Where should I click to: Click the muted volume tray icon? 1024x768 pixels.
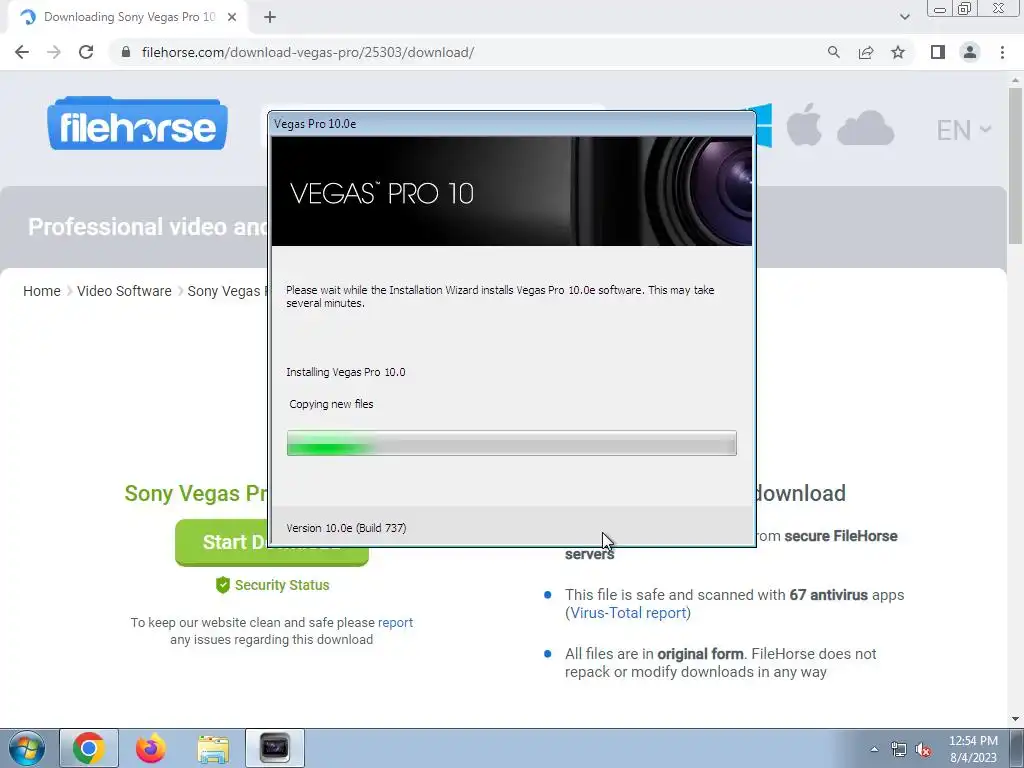[923, 749]
